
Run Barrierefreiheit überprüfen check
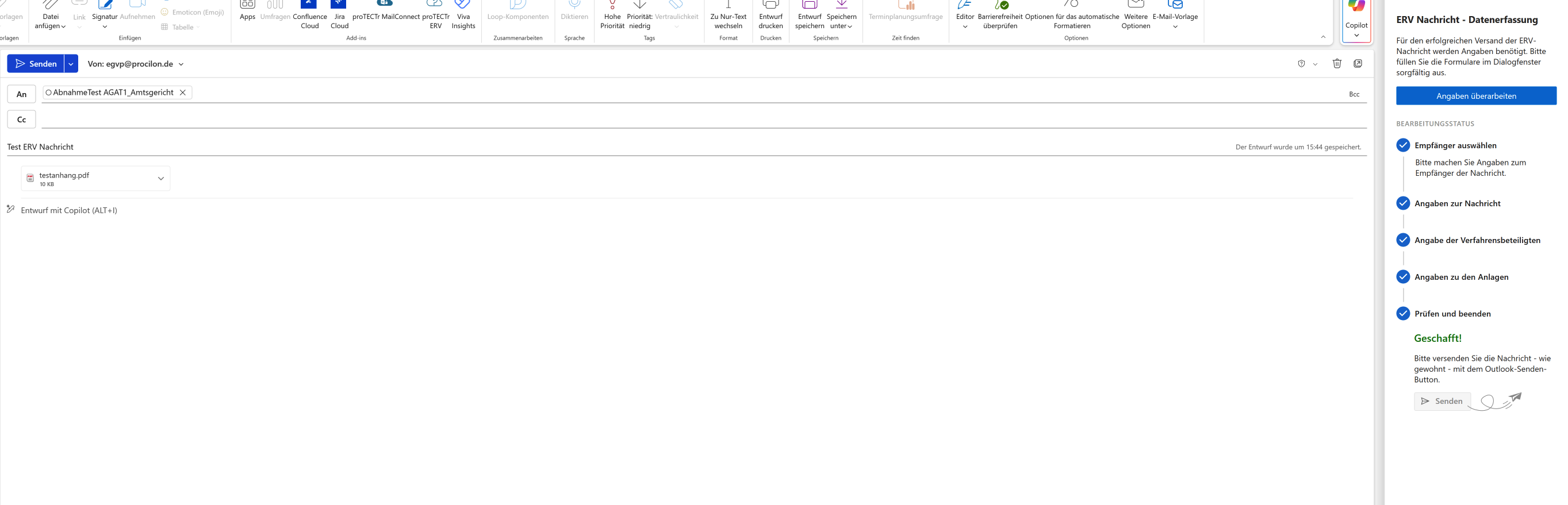click(999, 14)
